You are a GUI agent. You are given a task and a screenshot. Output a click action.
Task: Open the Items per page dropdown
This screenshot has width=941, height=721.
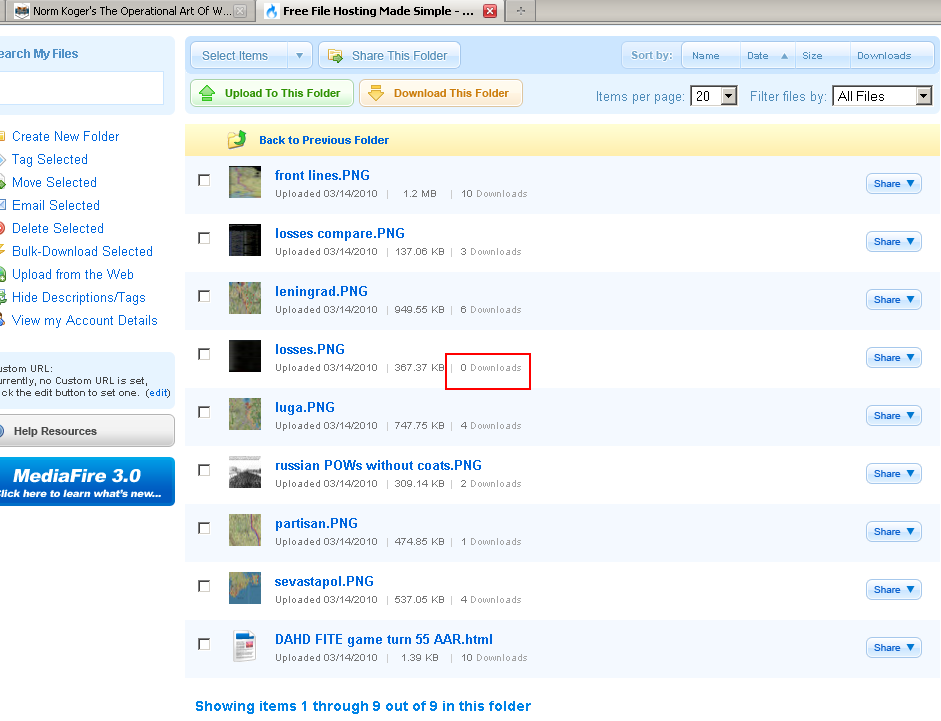(714, 96)
